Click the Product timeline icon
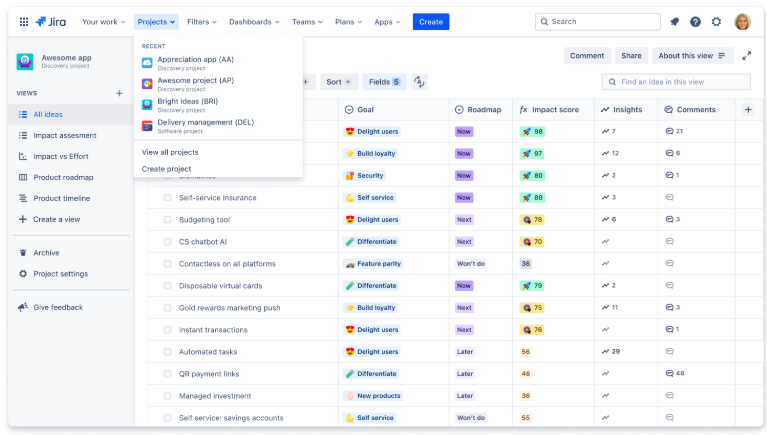The image size is (767, 435). click(23, 198)
